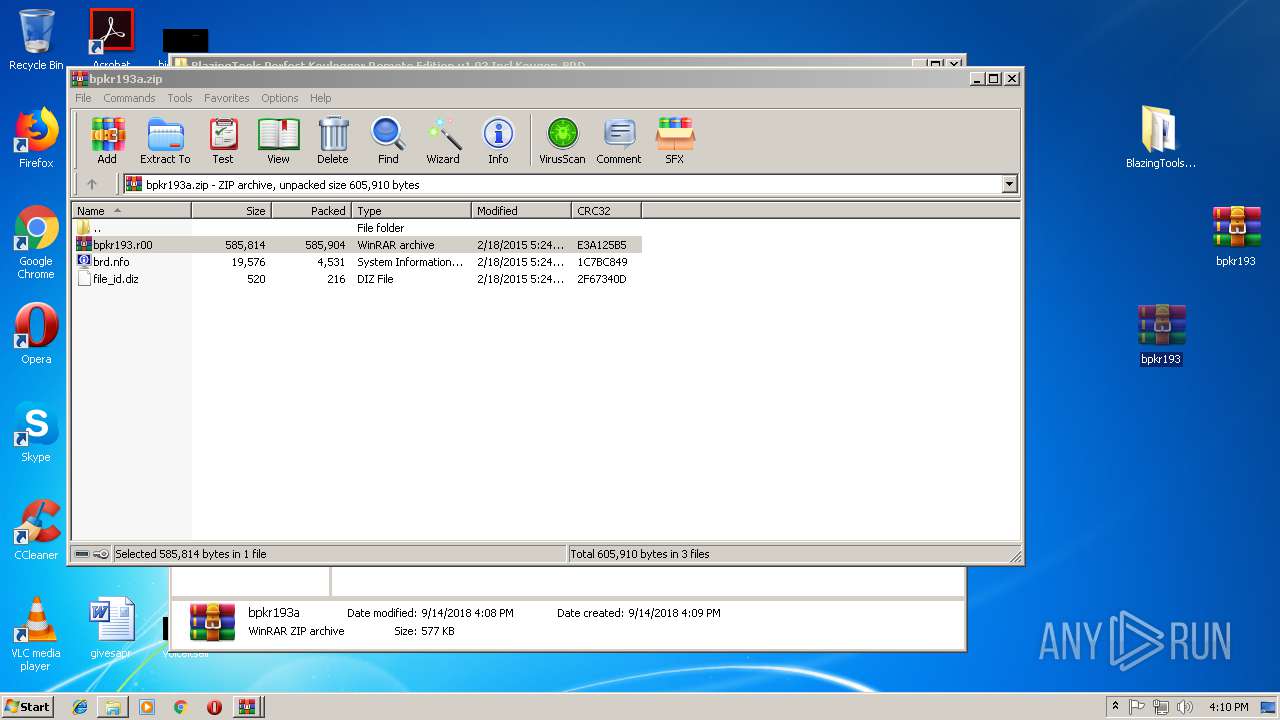Click the WinRAR taskbar button

(x=246, y=707)
